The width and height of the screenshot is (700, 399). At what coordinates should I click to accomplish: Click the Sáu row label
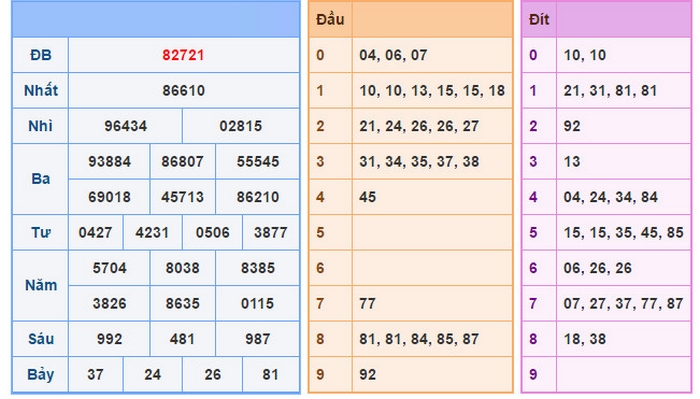click(41, 339)
